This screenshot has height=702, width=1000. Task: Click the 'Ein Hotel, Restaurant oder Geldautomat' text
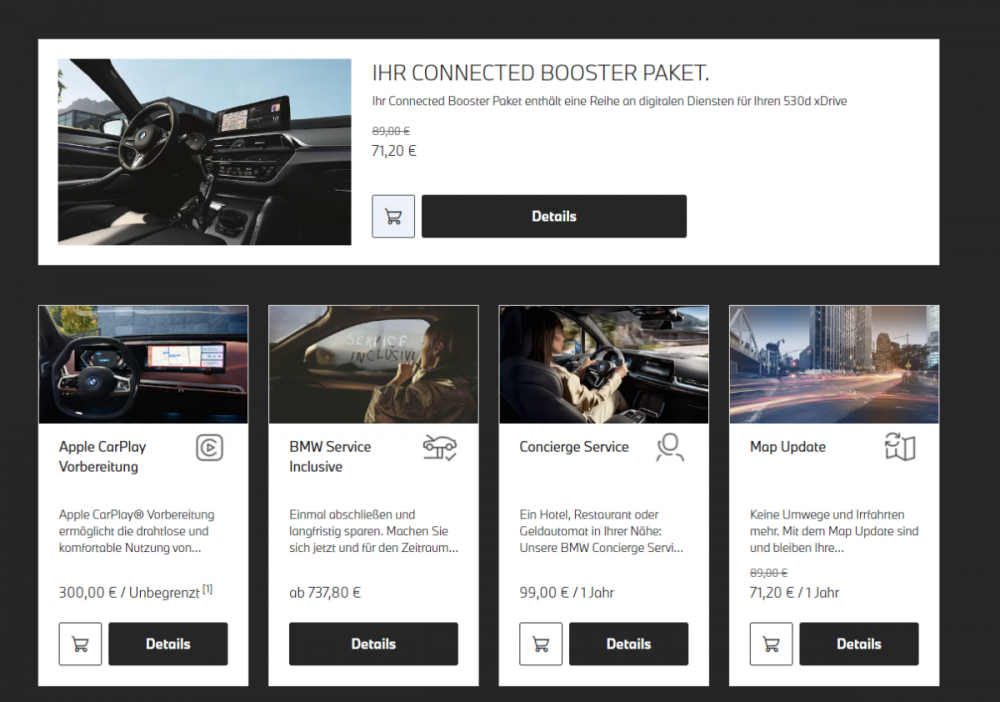(x=601, y=531)
